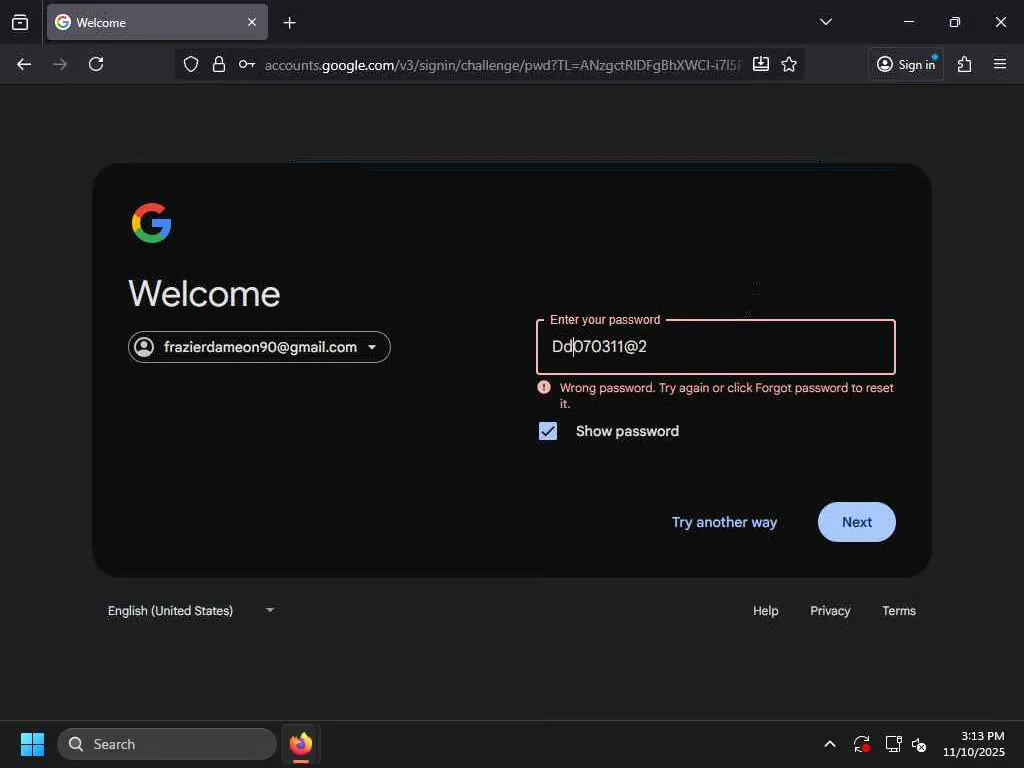
Task: Click the install/save page icon in address bar
Action: 761,64
